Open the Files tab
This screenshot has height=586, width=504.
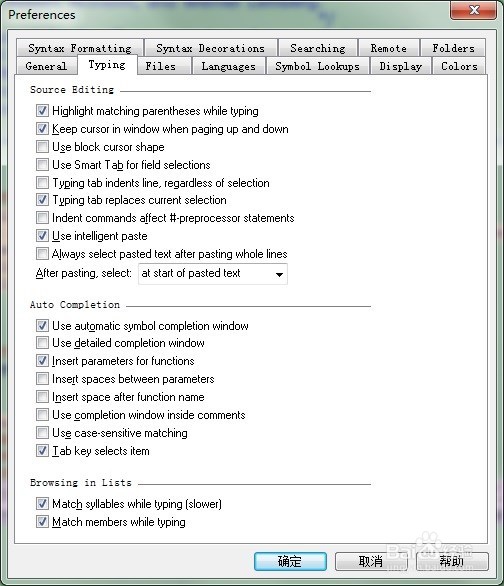(x=164, y=66)
